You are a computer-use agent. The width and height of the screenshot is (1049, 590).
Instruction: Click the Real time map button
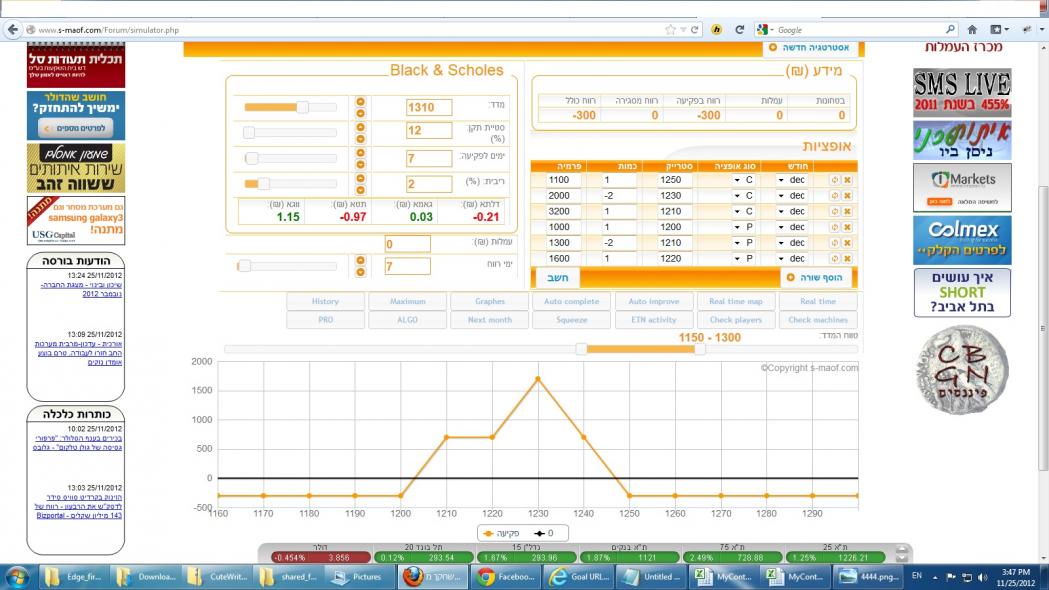(x=735, y=301)
